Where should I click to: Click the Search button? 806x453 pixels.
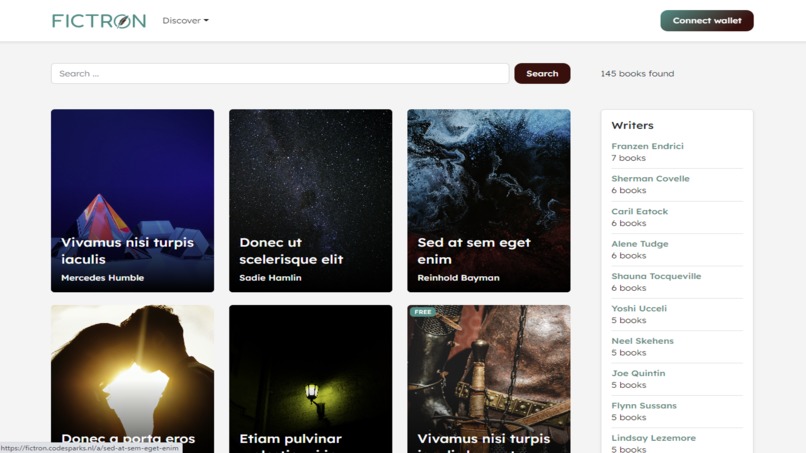(542, 74)
